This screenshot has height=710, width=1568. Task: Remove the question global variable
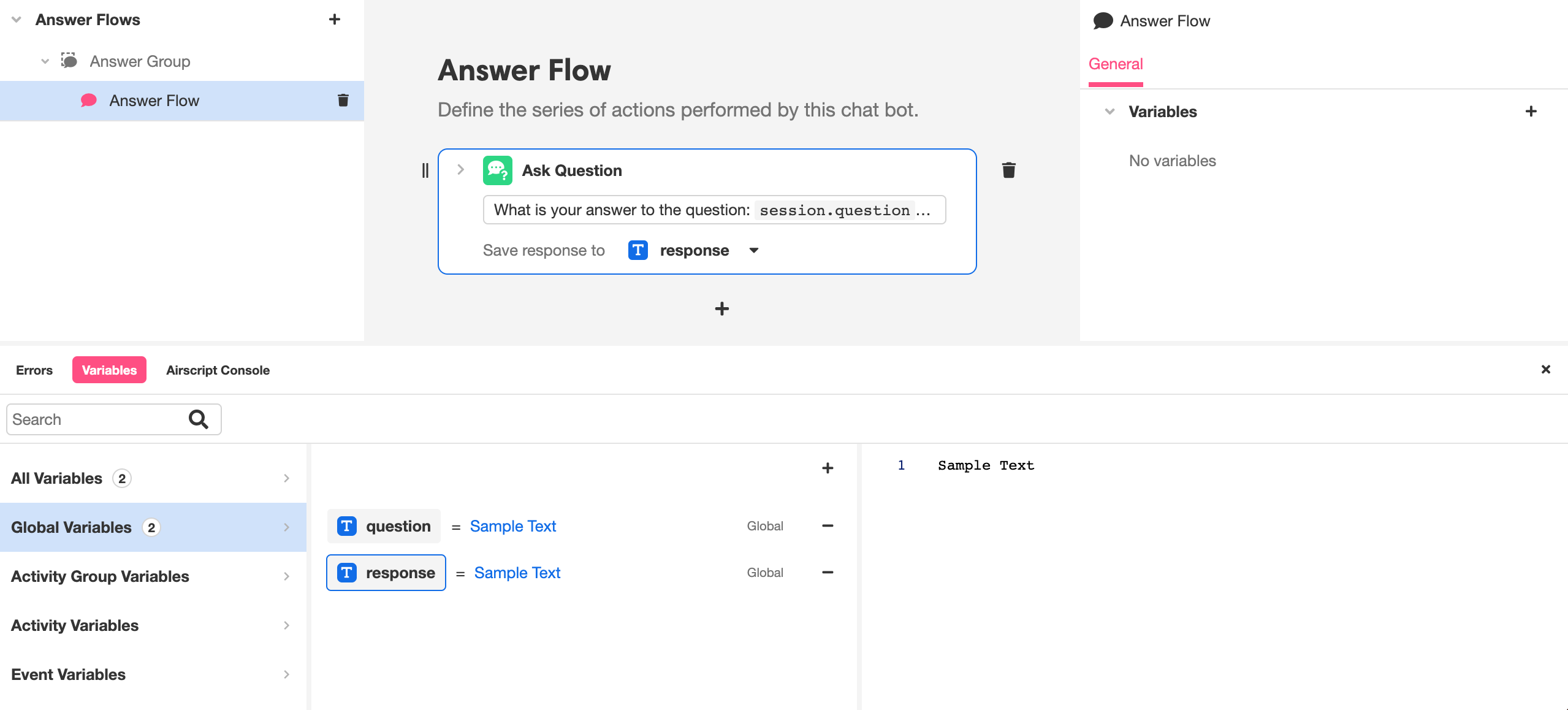(x=827, y=526)
